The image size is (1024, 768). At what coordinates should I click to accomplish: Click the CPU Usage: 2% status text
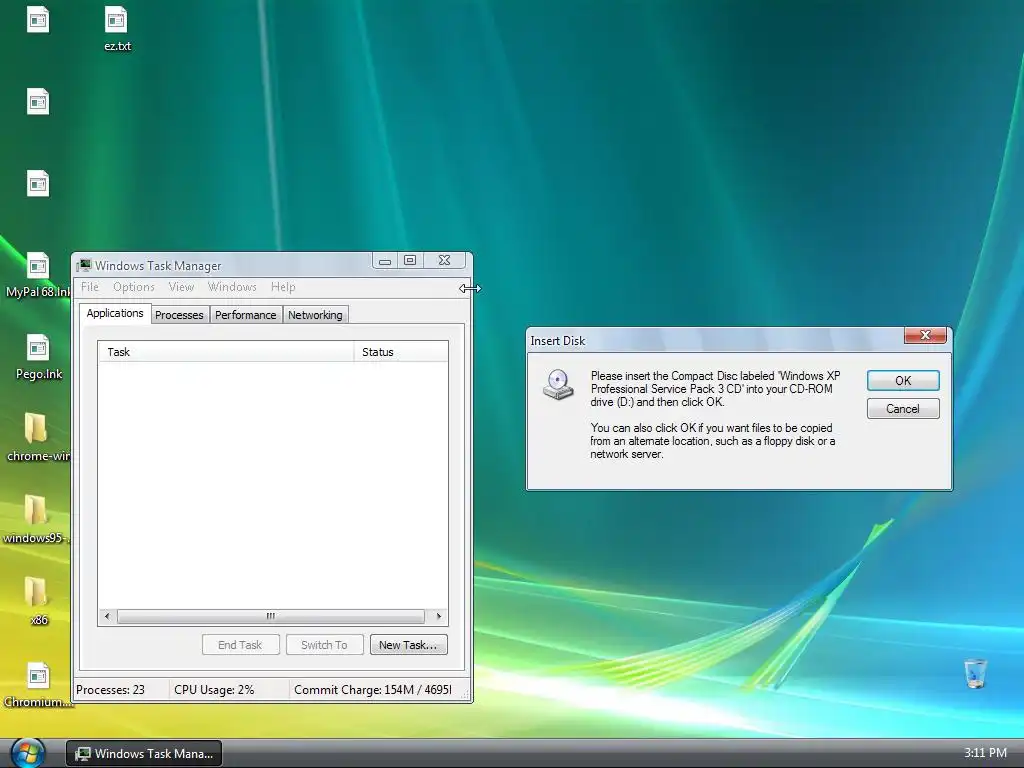214,690
